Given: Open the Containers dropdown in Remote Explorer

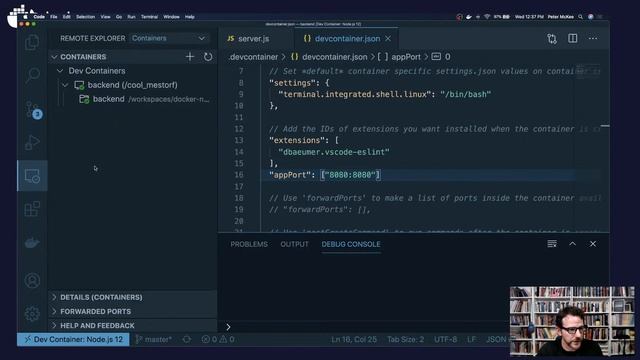Looking at the screenshot, I should point(169,38).
